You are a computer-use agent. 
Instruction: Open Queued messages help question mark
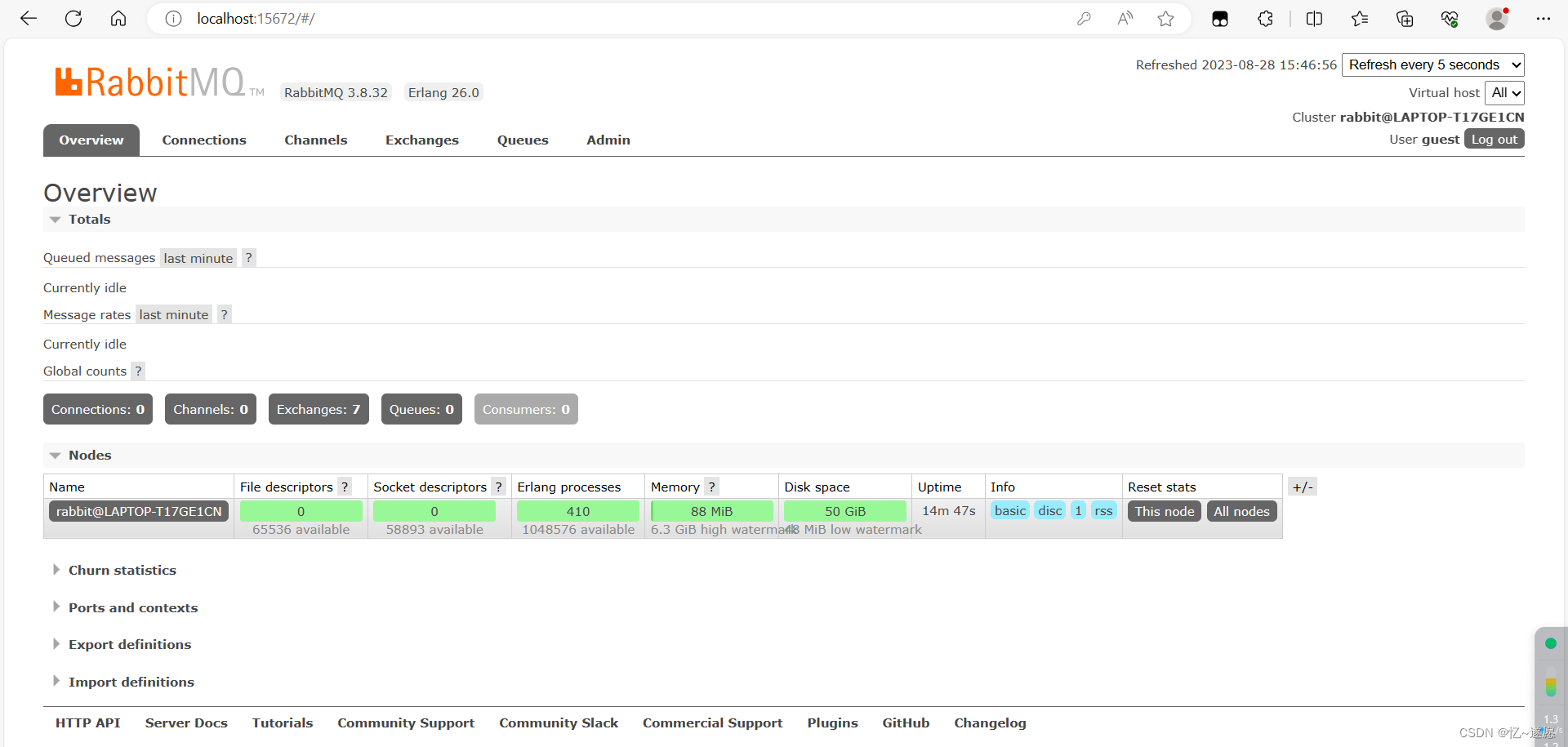click(249, 258)
